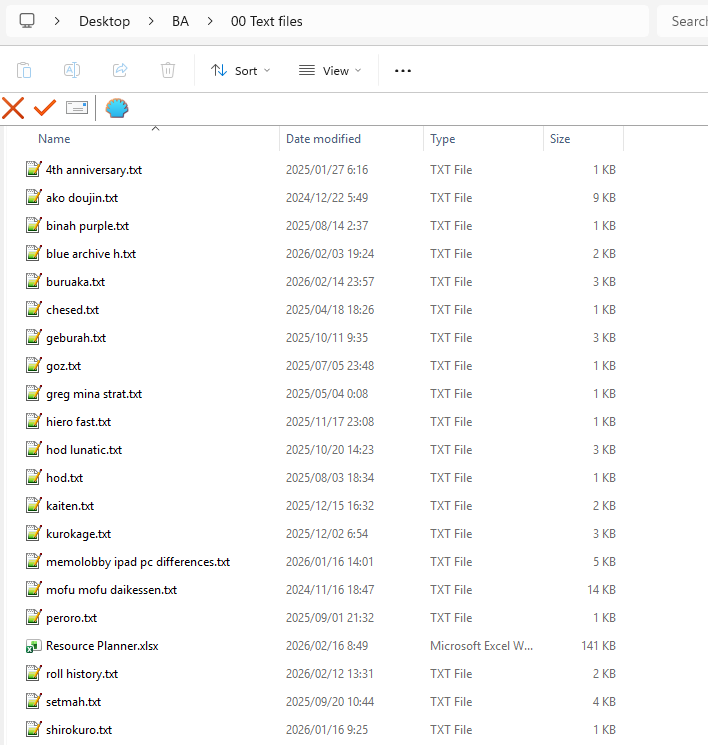Click the 141 KB size cell

tap(598, 646)
